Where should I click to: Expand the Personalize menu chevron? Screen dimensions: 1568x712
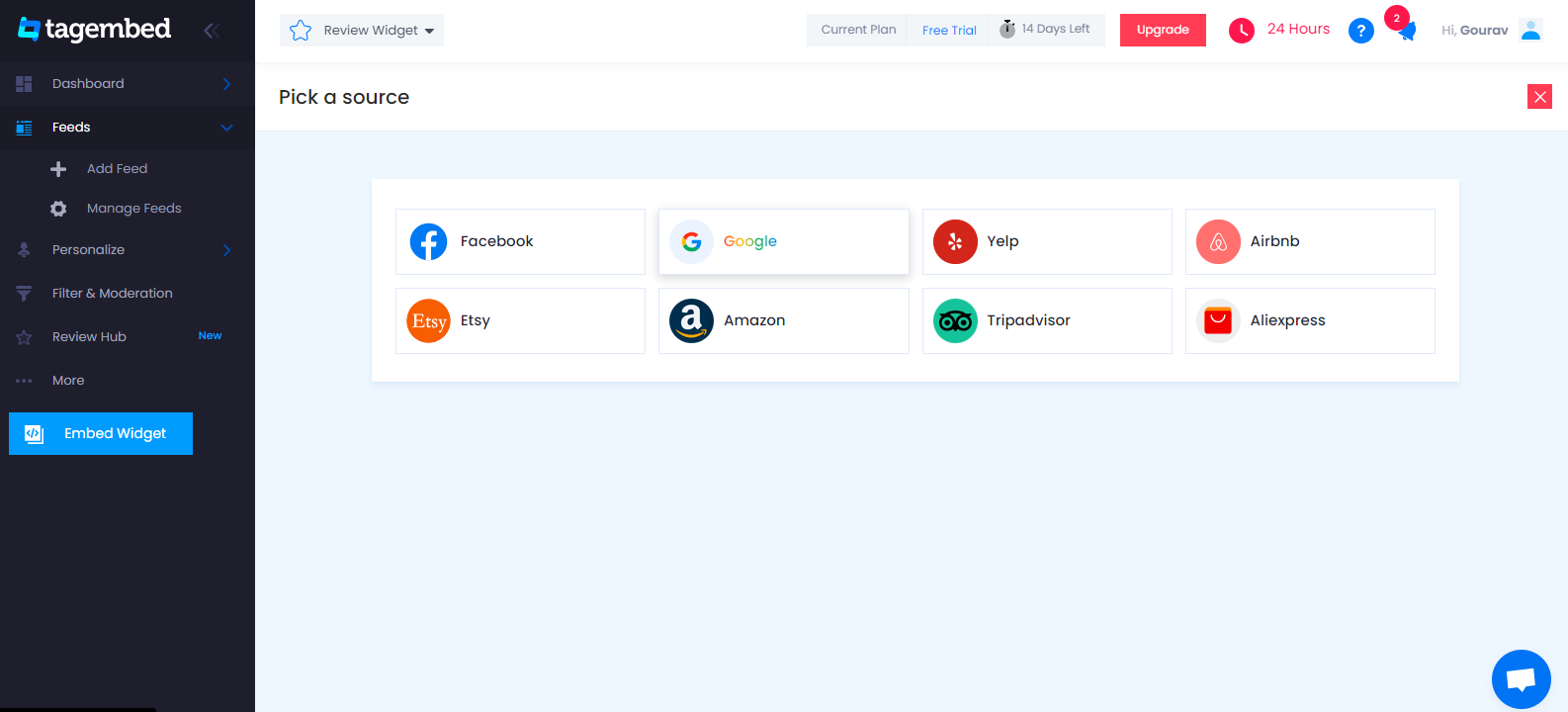pos(226,250)
